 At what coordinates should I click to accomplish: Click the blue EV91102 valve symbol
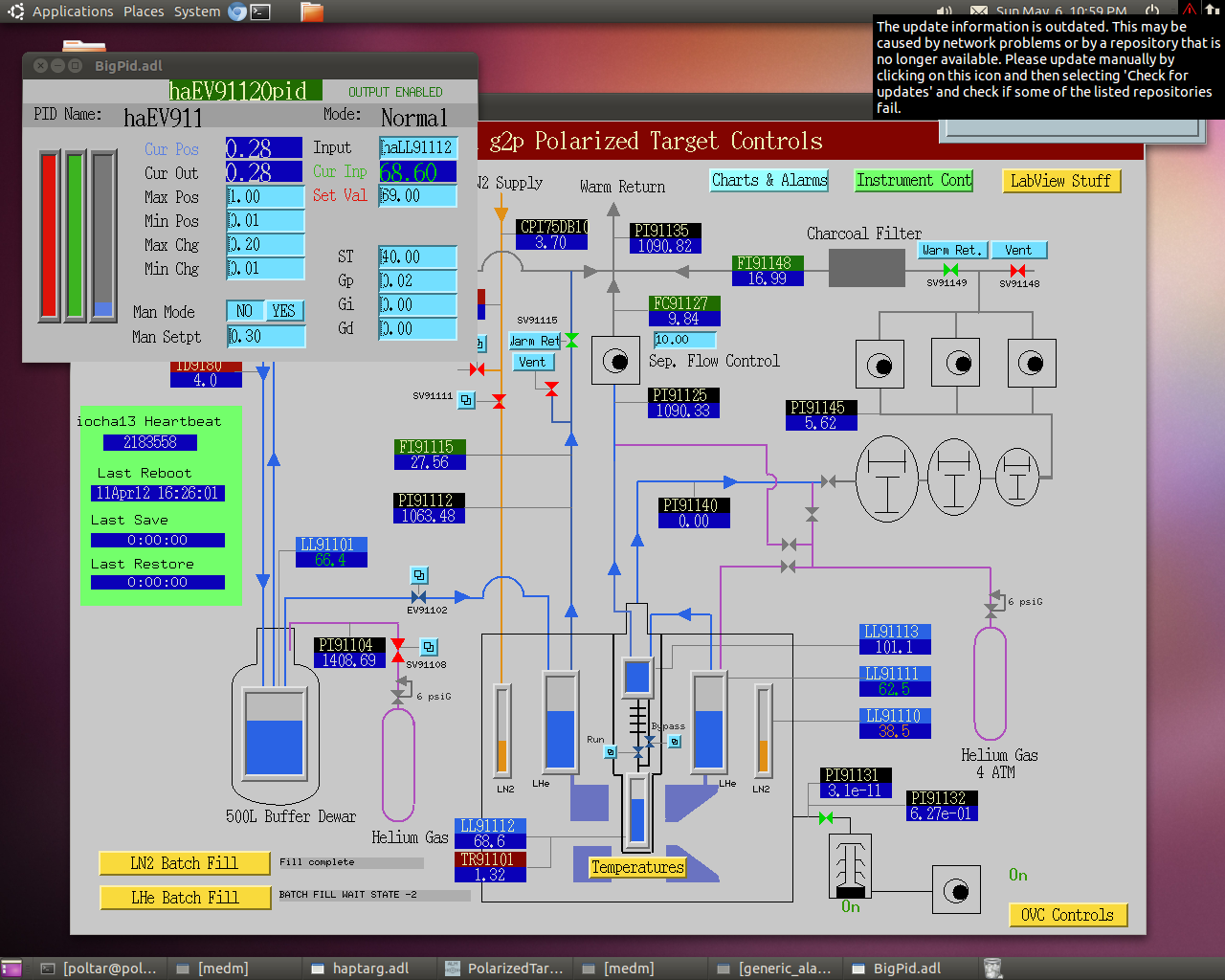pyautogui.click(x=418, y=597)
